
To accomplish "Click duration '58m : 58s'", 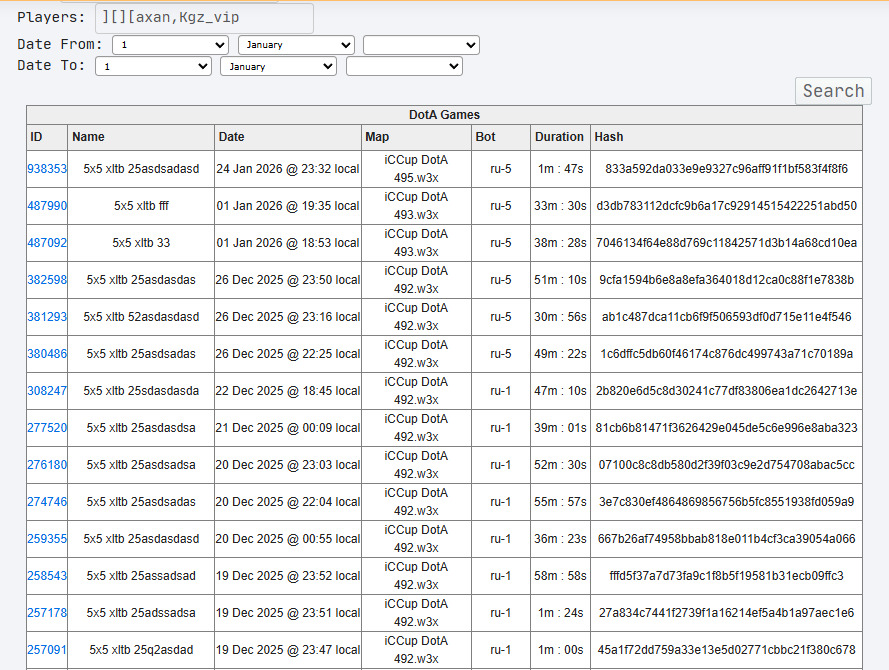I will pyautogui.click(x=560, y=576).
